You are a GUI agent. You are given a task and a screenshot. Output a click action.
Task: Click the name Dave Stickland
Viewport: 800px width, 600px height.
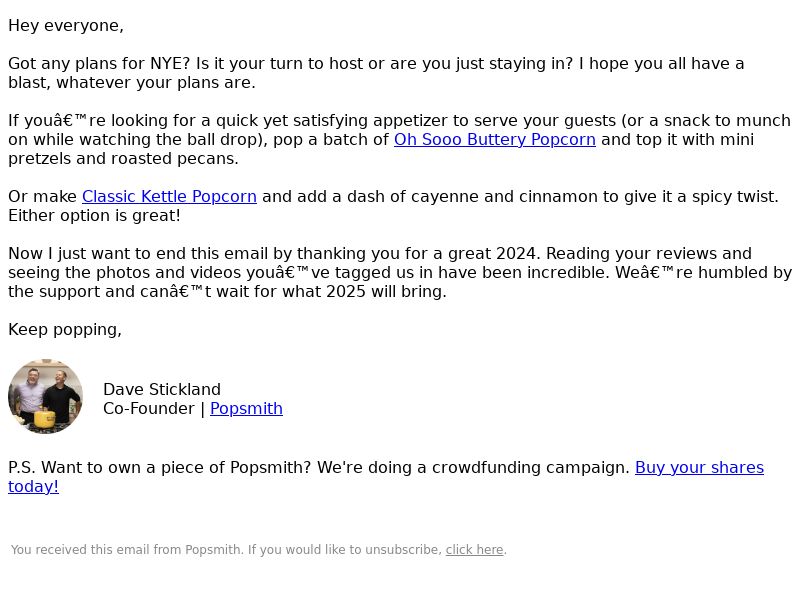click(162, 390)
